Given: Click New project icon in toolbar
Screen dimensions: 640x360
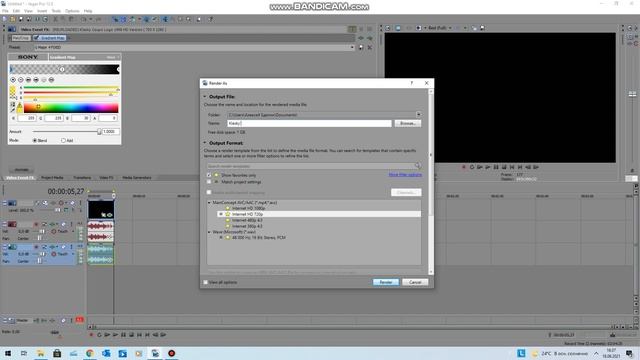Looking at the screenshot, I should 4,19.
